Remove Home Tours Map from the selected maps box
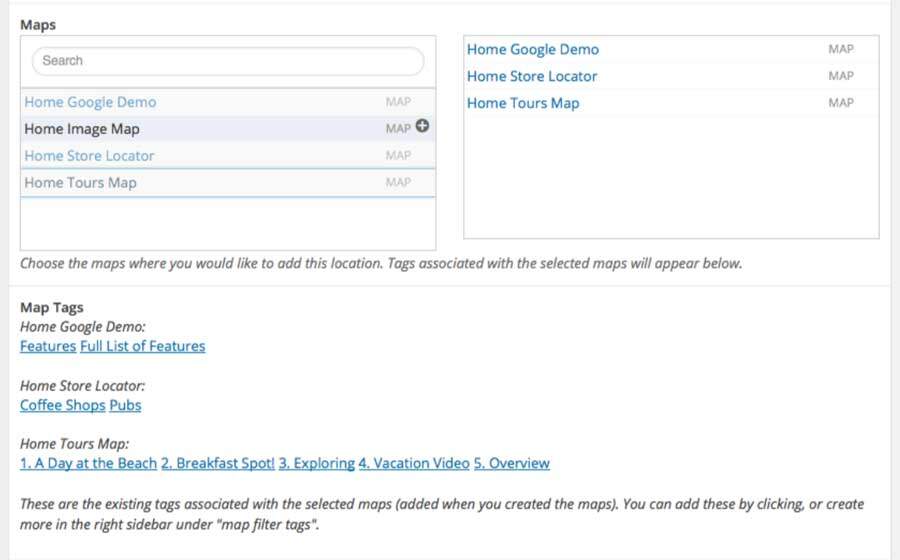 tap(522, 103)
